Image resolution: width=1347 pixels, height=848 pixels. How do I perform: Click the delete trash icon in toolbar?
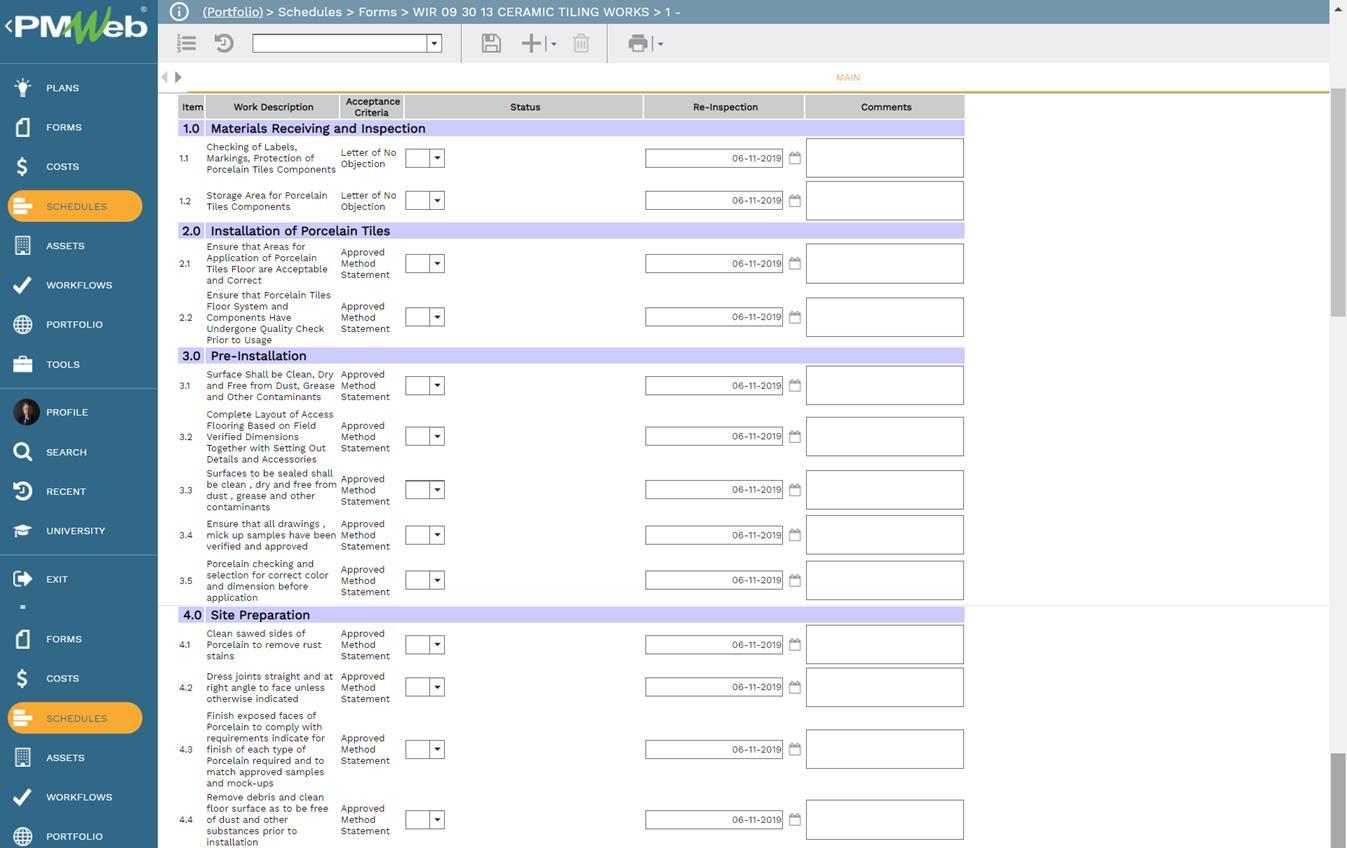pyautogui.click(x=581, y=43)
